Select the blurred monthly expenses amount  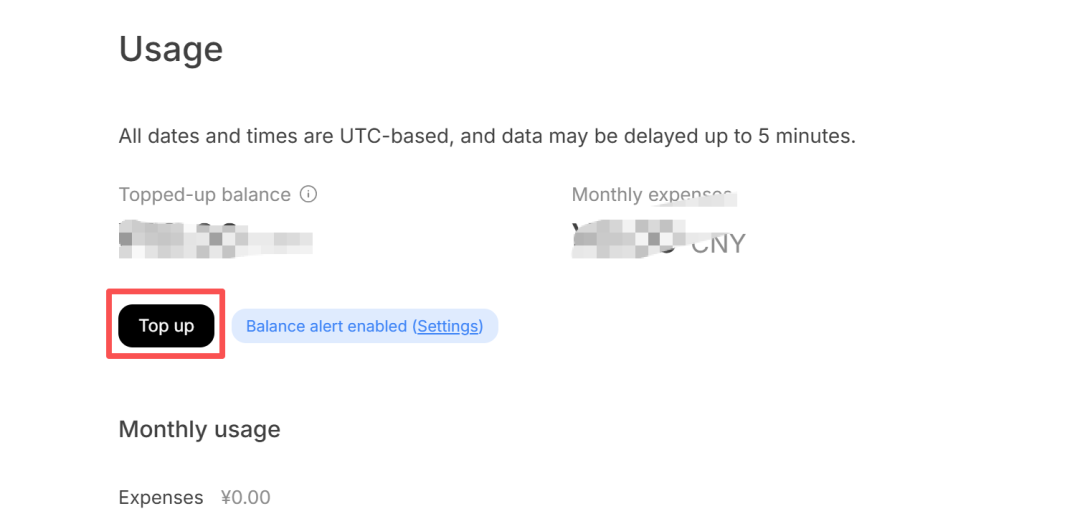coord(628,239)
